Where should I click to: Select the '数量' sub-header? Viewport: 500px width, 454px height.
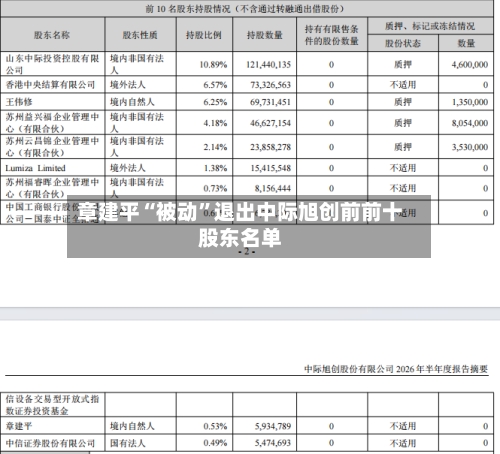tap(466, 43)
